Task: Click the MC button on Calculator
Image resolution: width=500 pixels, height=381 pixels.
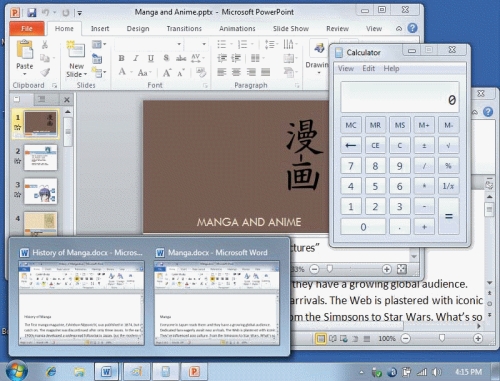Action: tap(351, 125)
